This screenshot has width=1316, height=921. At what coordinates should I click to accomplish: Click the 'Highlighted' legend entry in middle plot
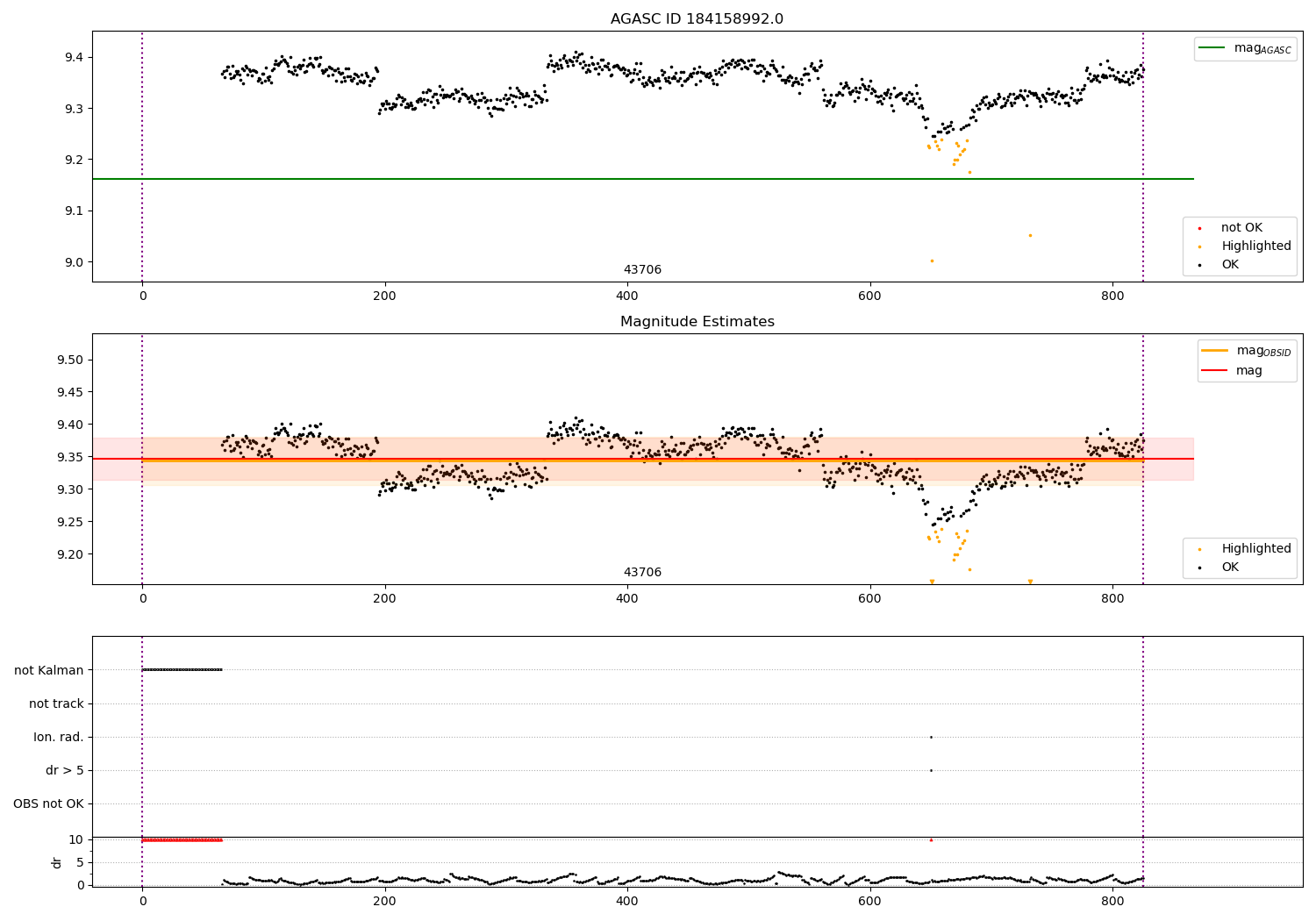[1245, 549]
